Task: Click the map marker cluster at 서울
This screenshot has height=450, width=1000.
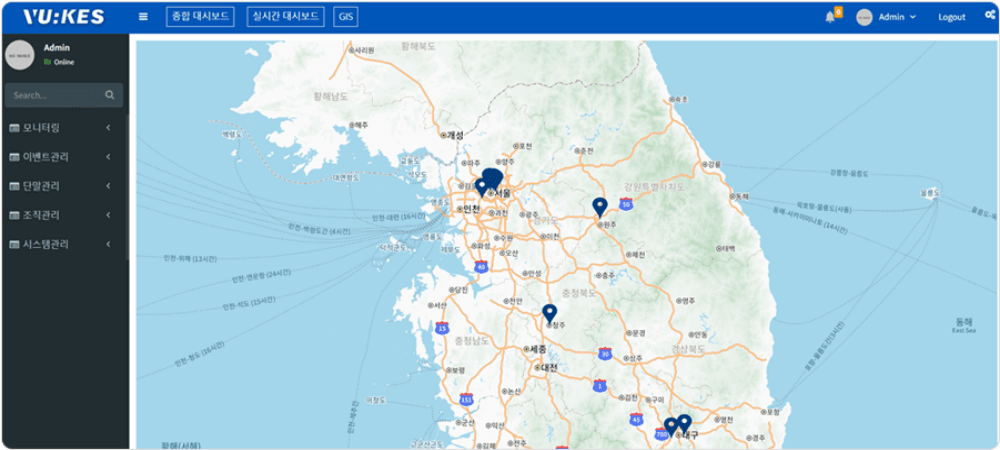Action: (x=492, y=178)
